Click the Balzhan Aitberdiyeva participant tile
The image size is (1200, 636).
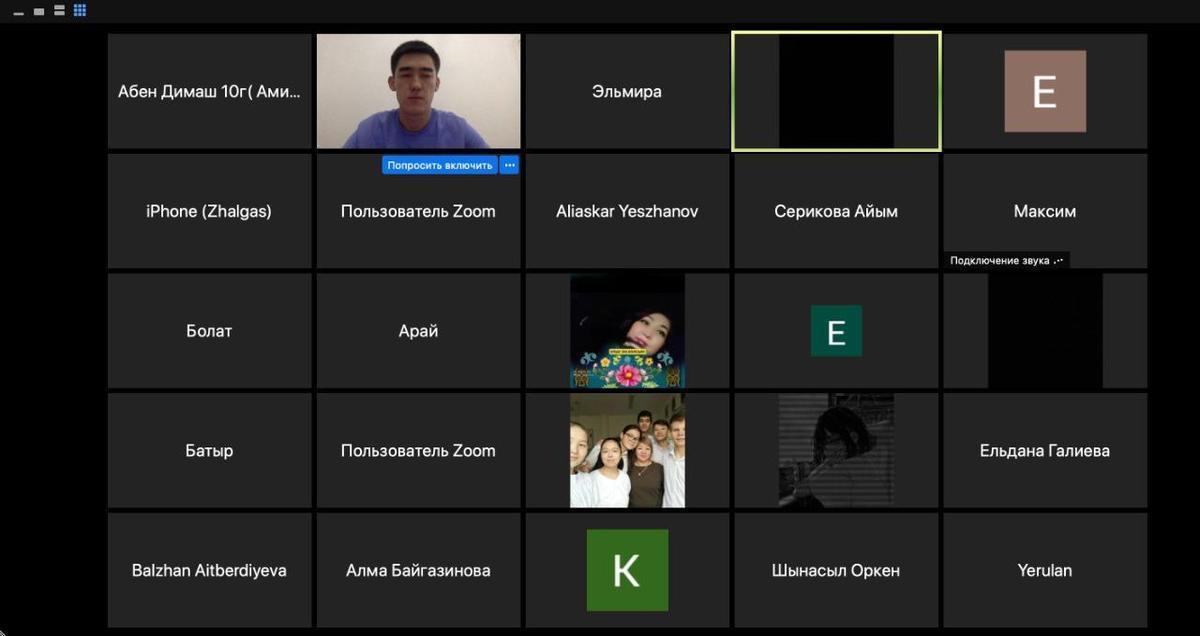click(x=209, y=570)
